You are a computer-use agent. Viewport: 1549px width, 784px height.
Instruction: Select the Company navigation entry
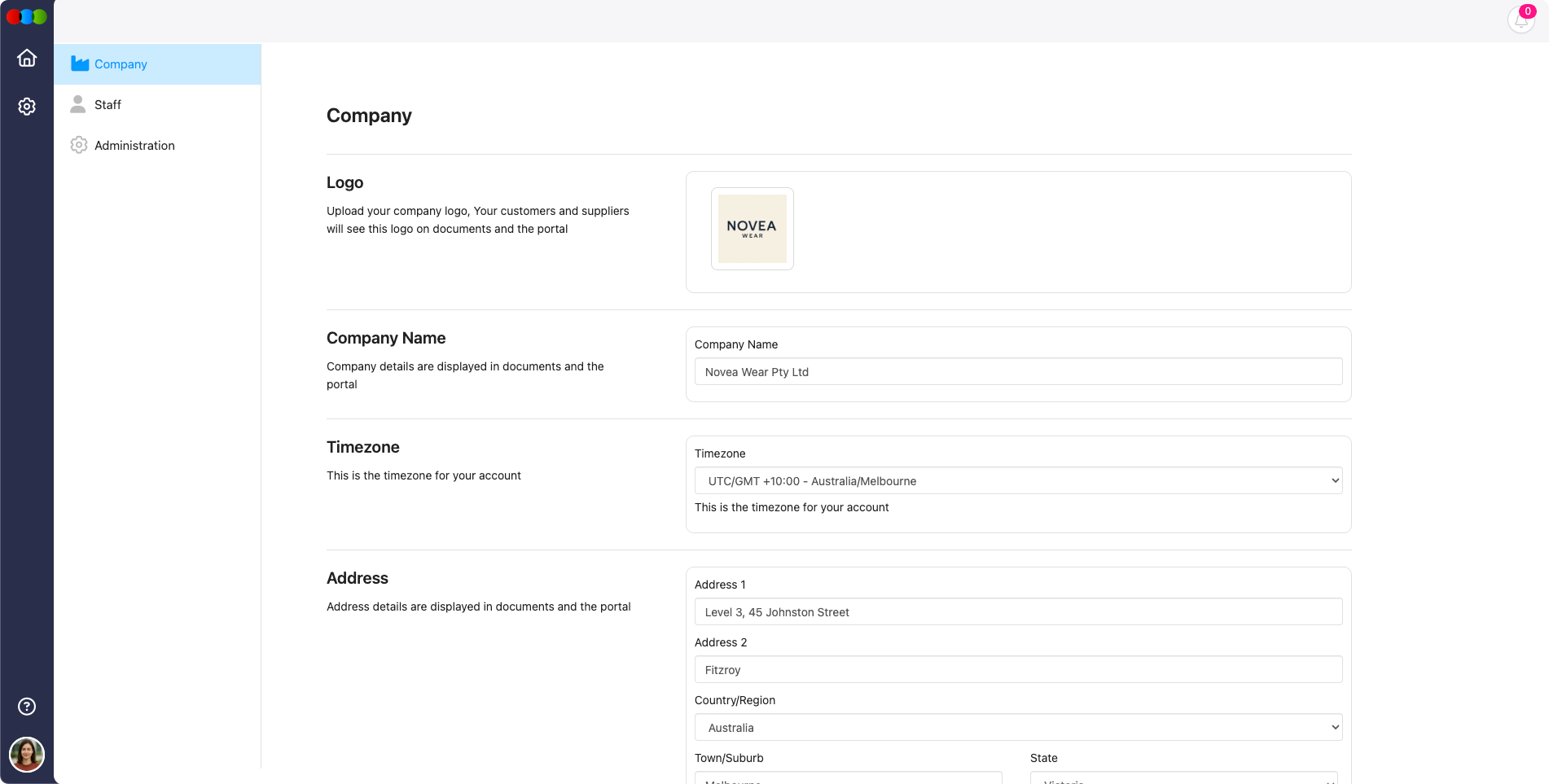pos(121,64)
